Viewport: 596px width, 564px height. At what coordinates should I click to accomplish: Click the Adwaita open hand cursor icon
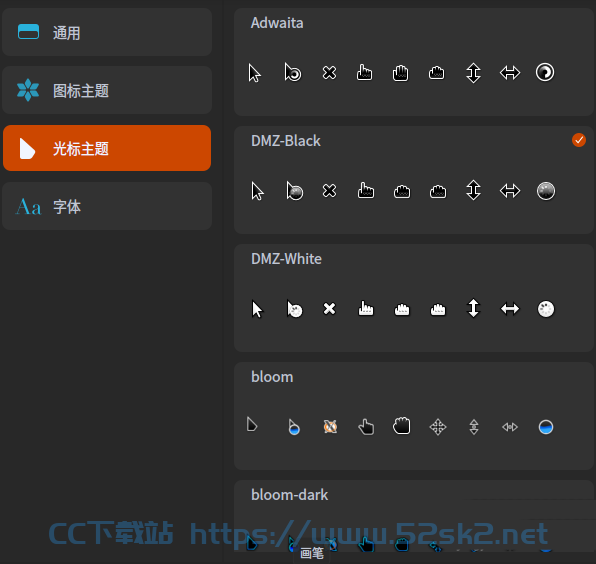(400, 73)
